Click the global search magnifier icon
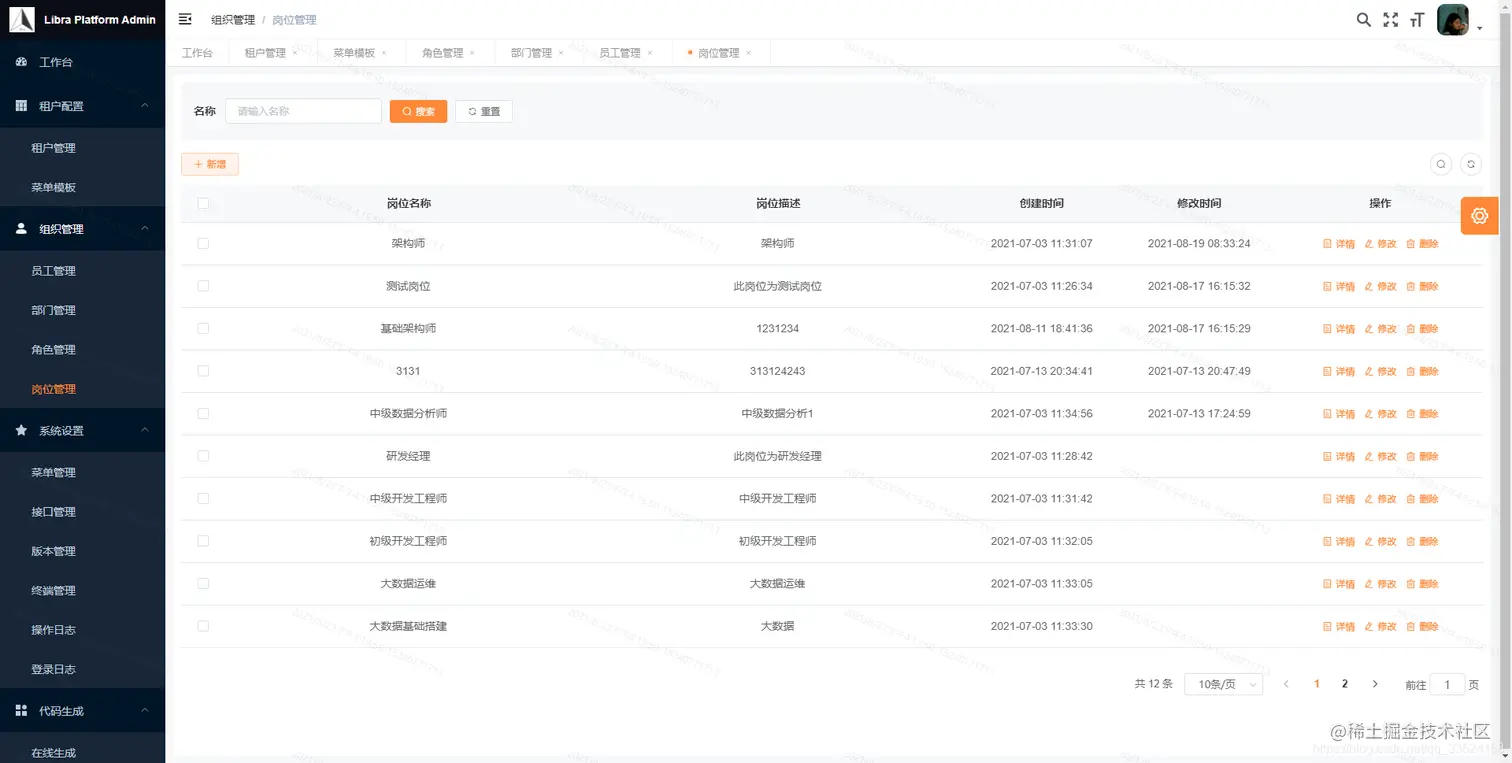 click(x=1363, y=19)
